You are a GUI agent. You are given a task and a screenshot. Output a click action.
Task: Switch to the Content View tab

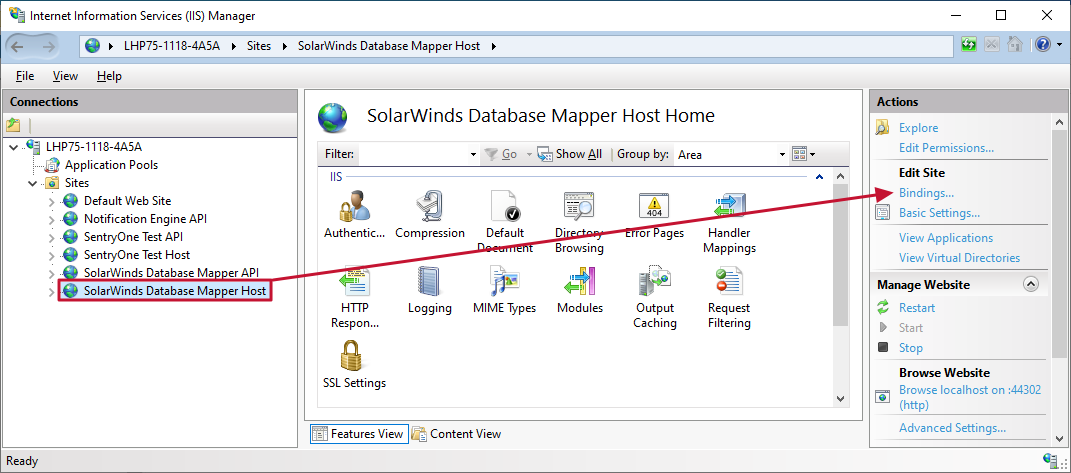(x=457, y=433)
